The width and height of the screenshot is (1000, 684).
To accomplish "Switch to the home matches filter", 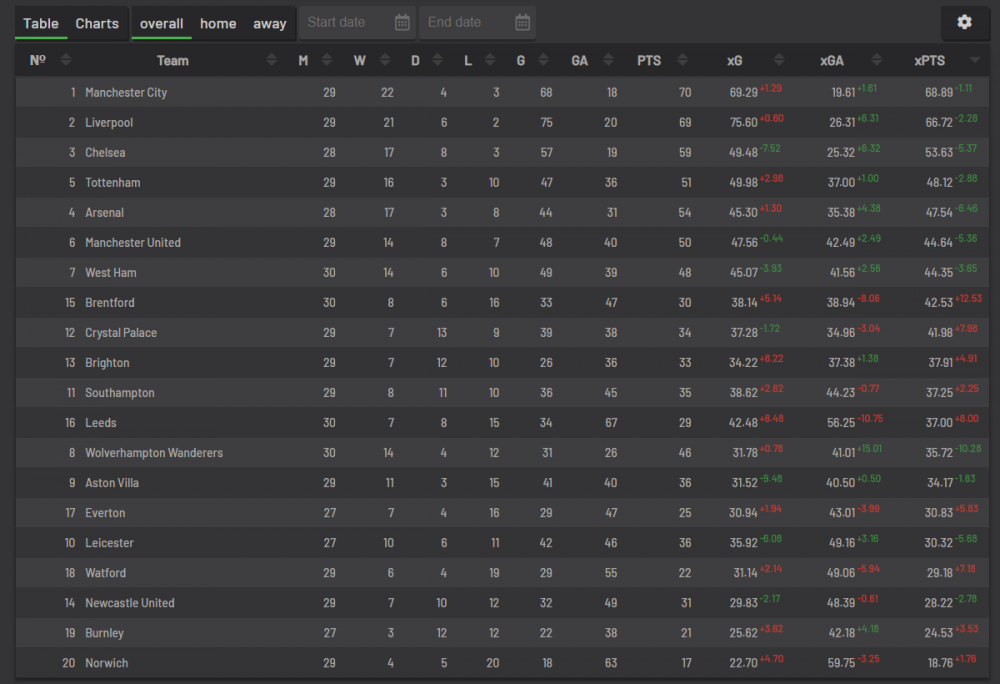I will tap(218, 23).
